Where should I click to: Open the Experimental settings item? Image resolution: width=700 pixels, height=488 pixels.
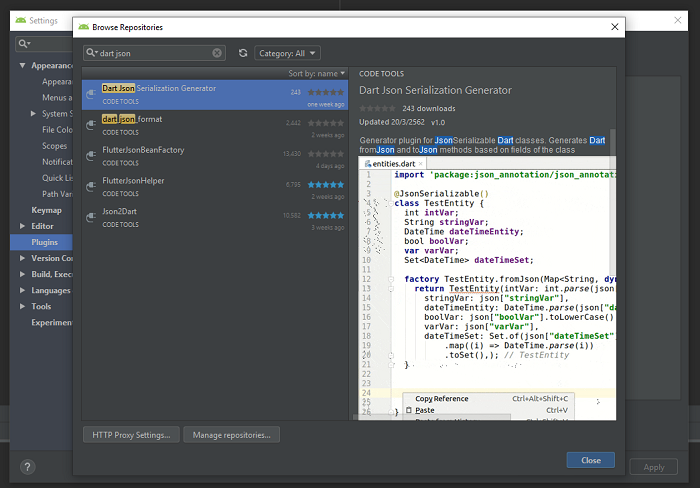point(52,322)
